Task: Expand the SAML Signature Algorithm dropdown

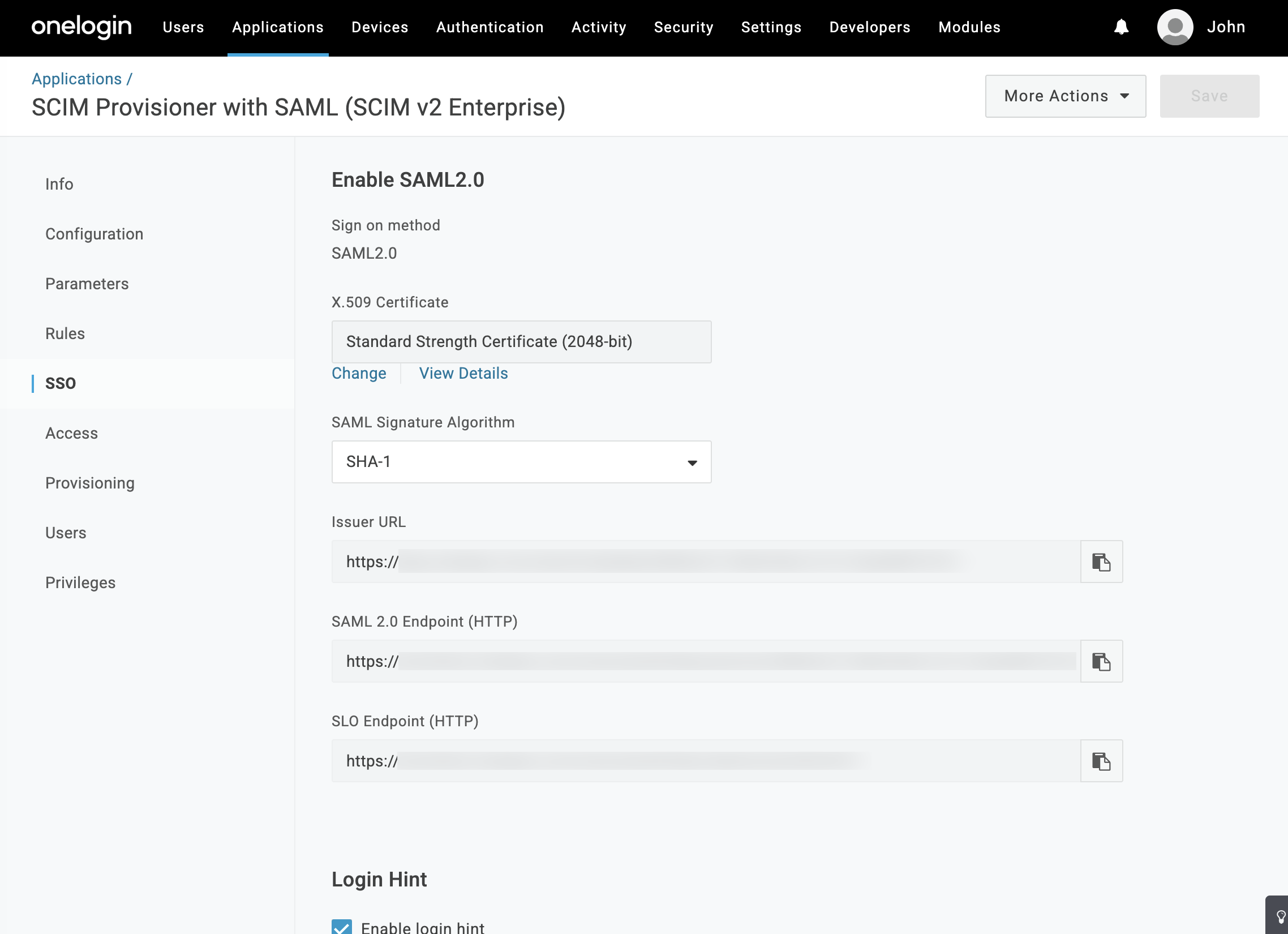Action: tap(521, 462)
